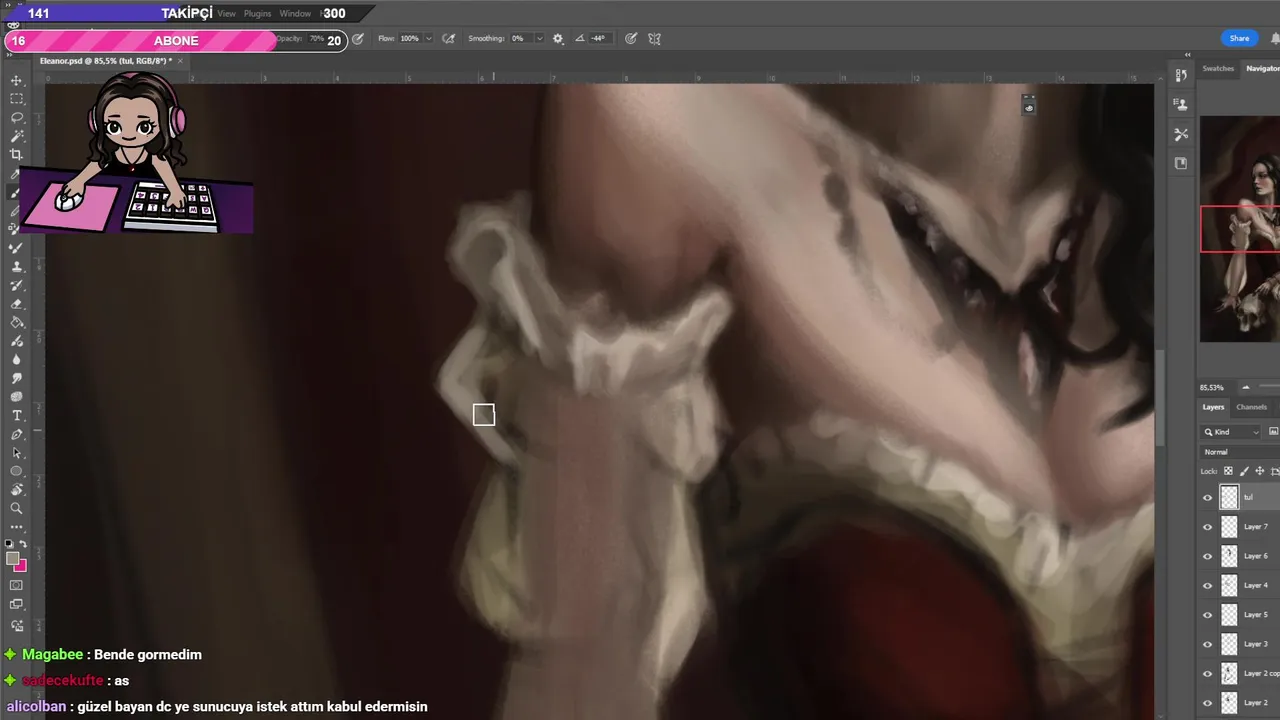This screenshot has width=1280, height=720.
Task: Toggle pressure for opacity icon
Action: coord(358,39)
